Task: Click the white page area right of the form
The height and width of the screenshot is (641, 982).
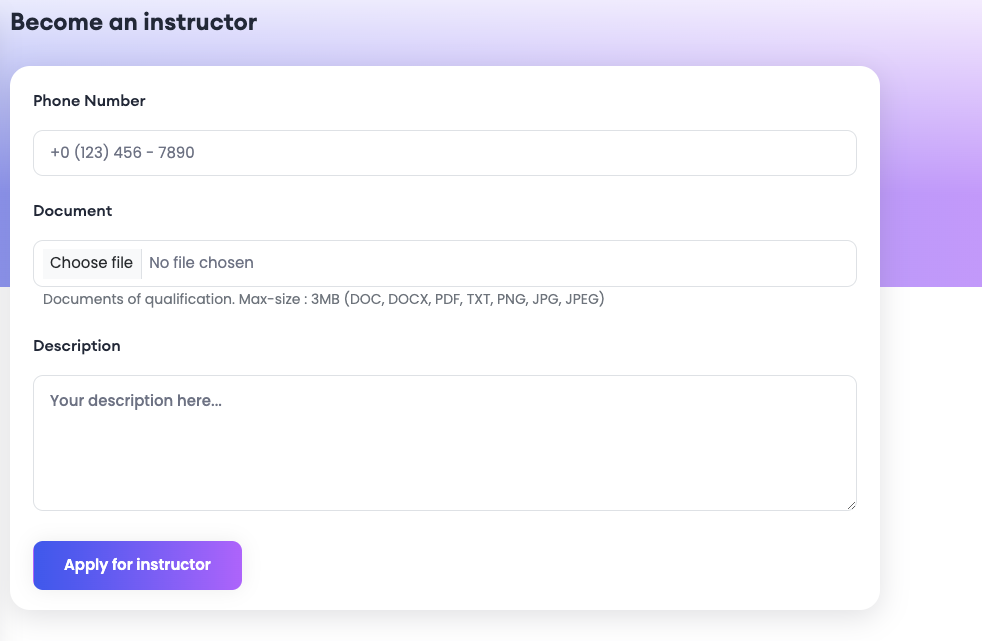Action: 930,450
